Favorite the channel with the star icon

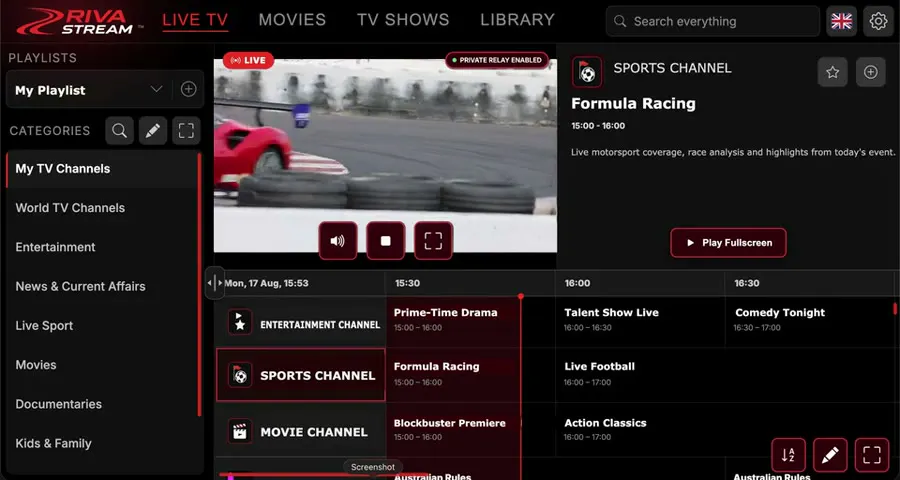point(832,72)
